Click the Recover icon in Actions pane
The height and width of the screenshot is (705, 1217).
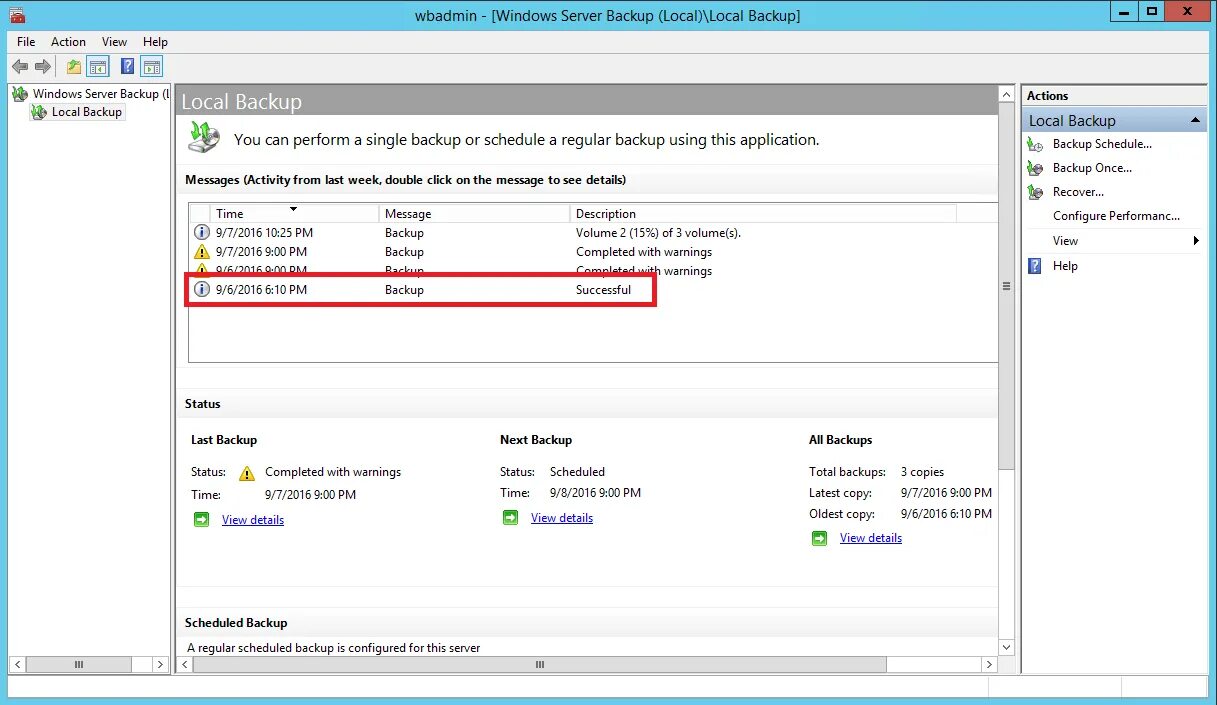click(1035, 192)
